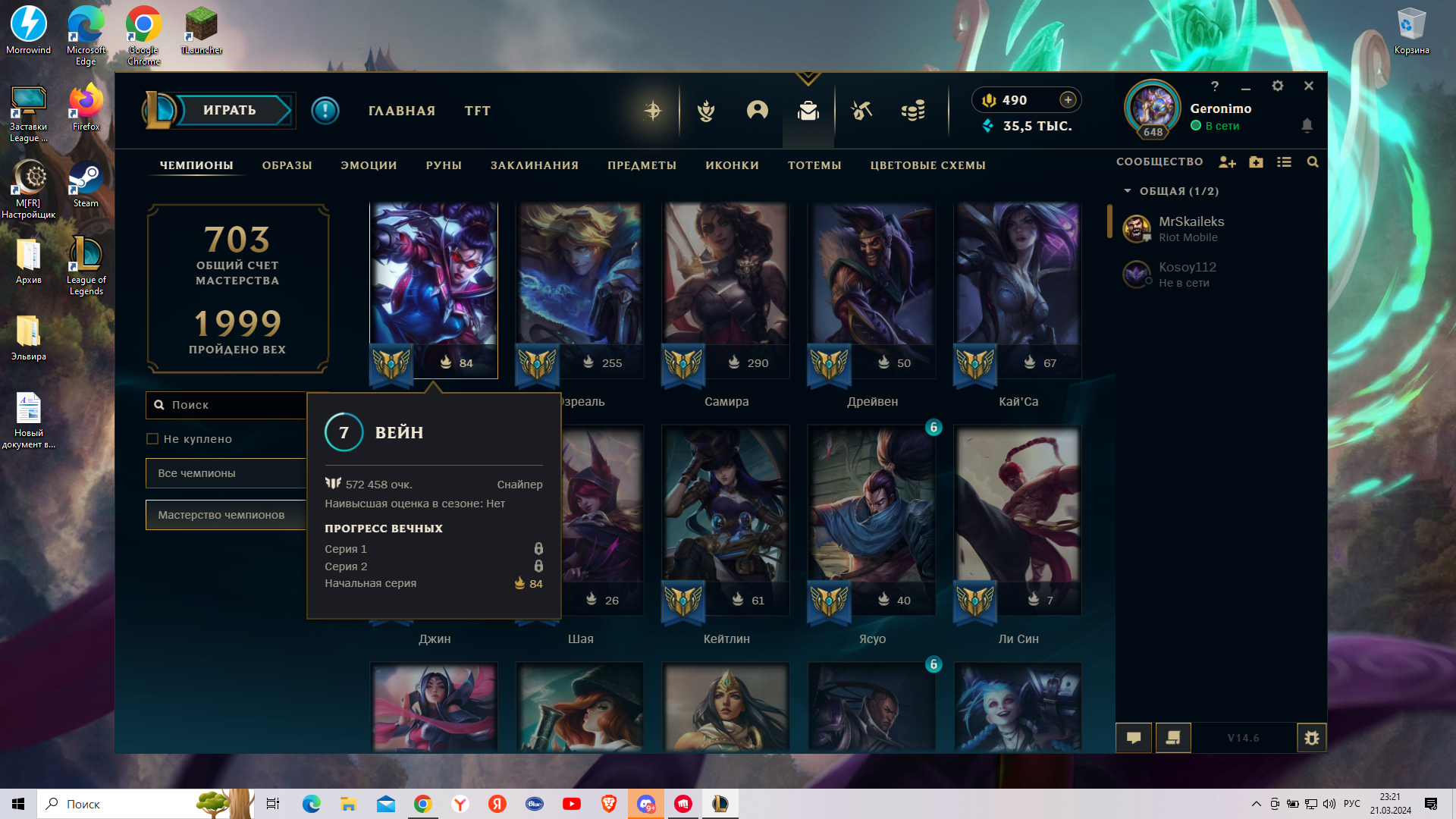This screenshot has width=1456, height=819.
Task: Click the mastery crest under Самира
Action: click(683, 365)
